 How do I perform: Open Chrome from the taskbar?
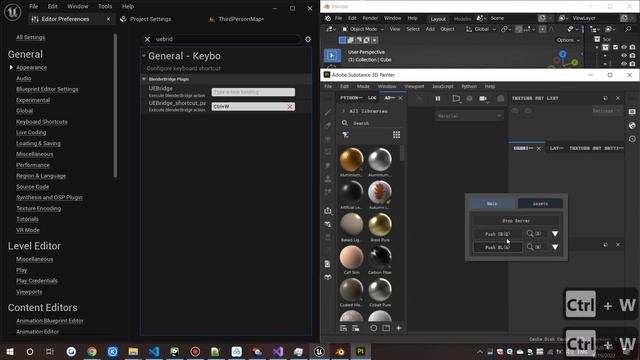click(92, 351)
